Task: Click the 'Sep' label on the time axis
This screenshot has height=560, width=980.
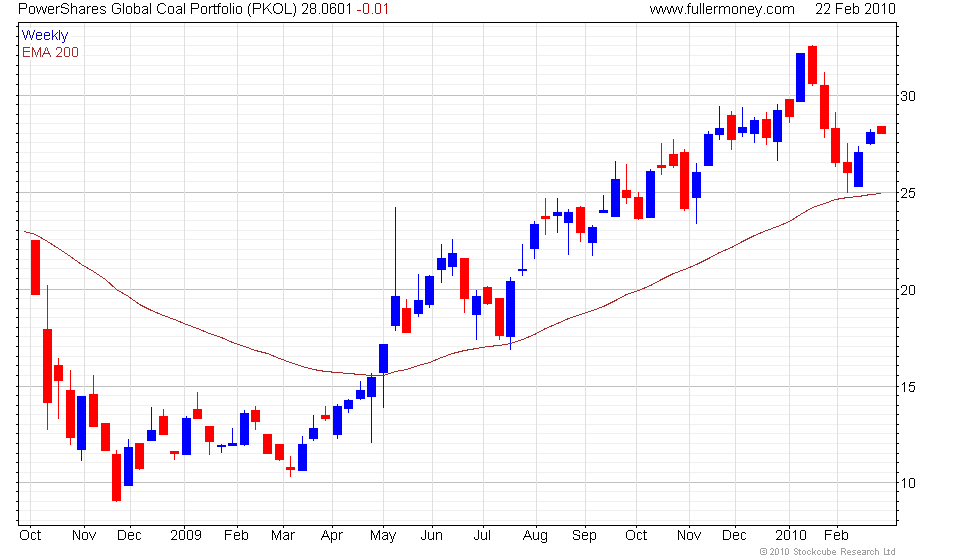Action: click(584, 536)
